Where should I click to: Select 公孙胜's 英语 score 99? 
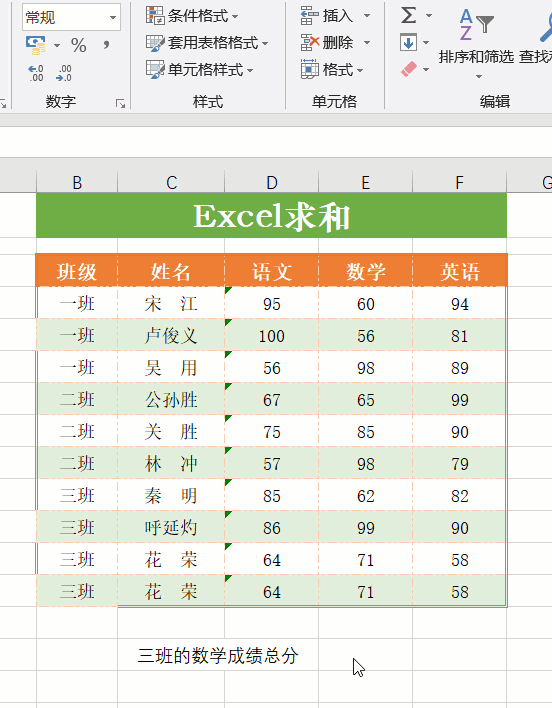(x=459, y=399)
